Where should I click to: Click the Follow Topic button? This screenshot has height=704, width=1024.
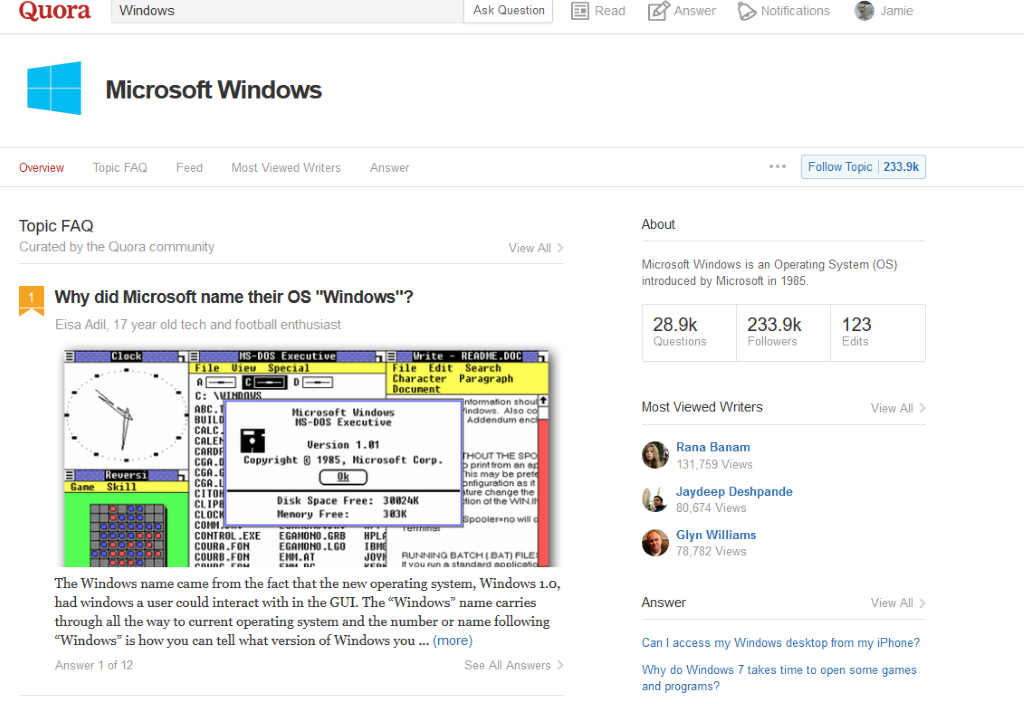[x=863, y=167]
